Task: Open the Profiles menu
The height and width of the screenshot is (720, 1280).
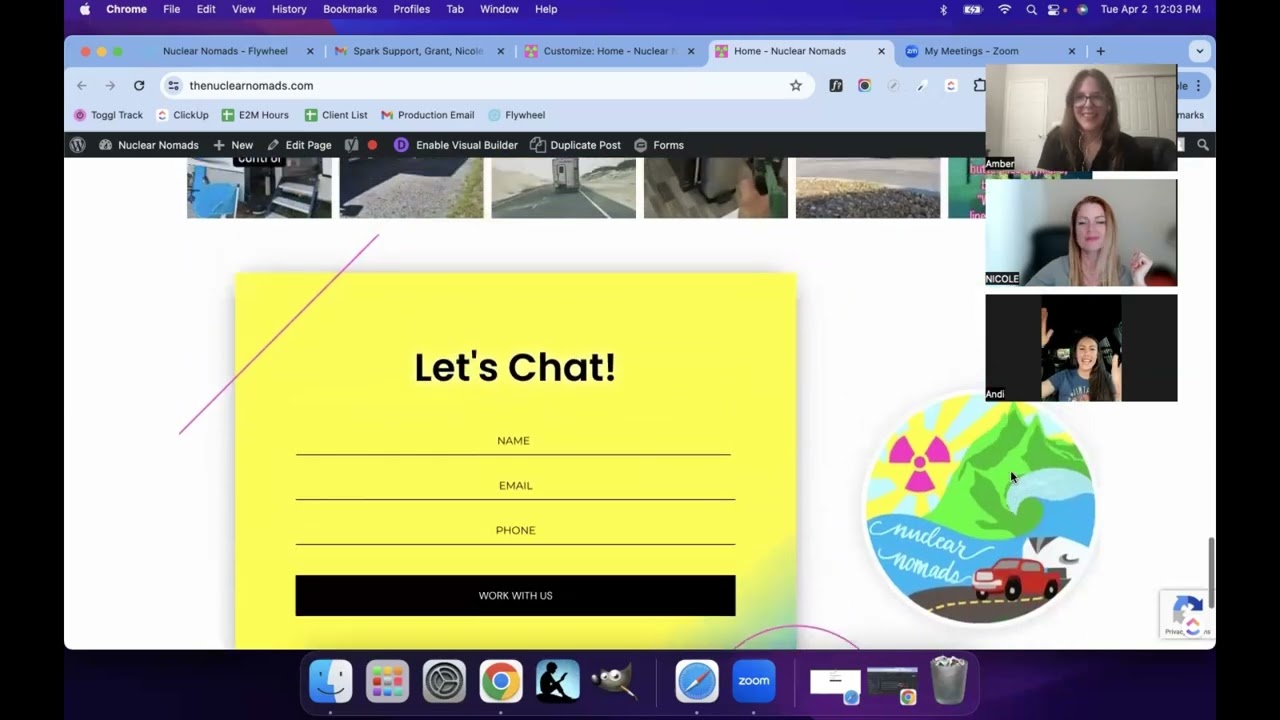Action: coord(411,9)
